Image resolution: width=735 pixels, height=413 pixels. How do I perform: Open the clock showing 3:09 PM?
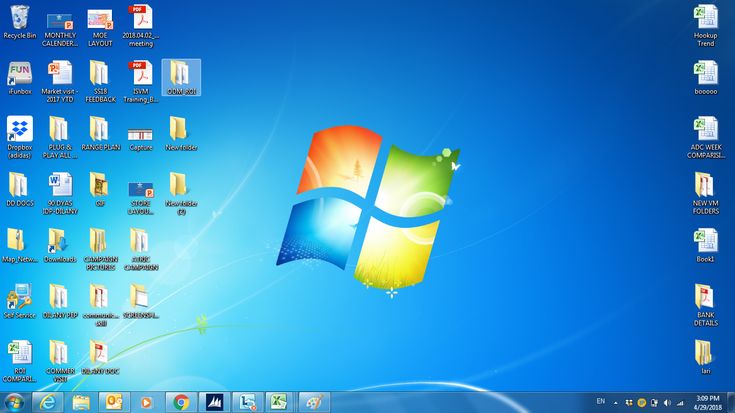(x=708, y=403)
